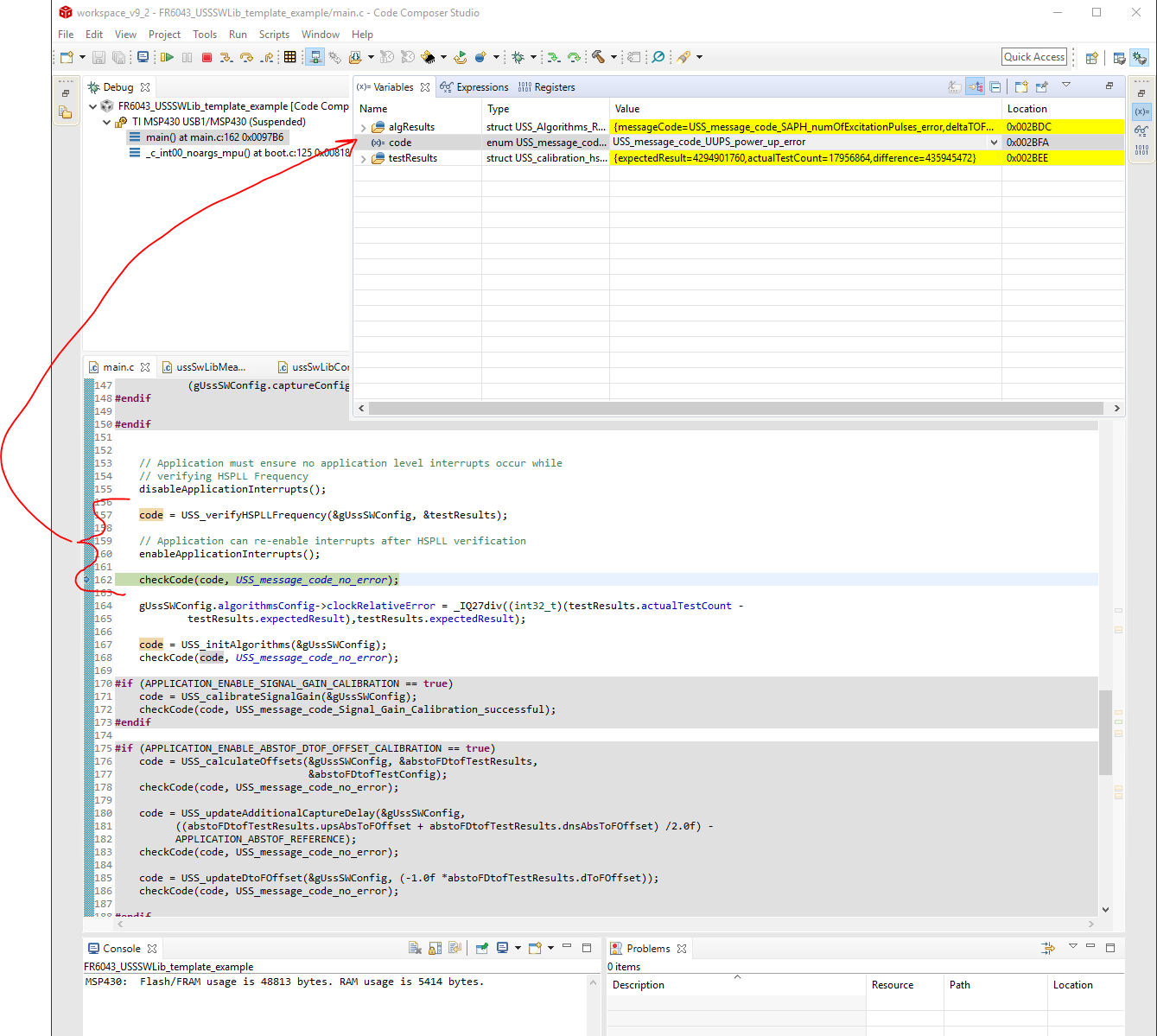Select the ussSwLibMea... editor tab
Screen dimensions: 1157x1036
pos(205,367)
